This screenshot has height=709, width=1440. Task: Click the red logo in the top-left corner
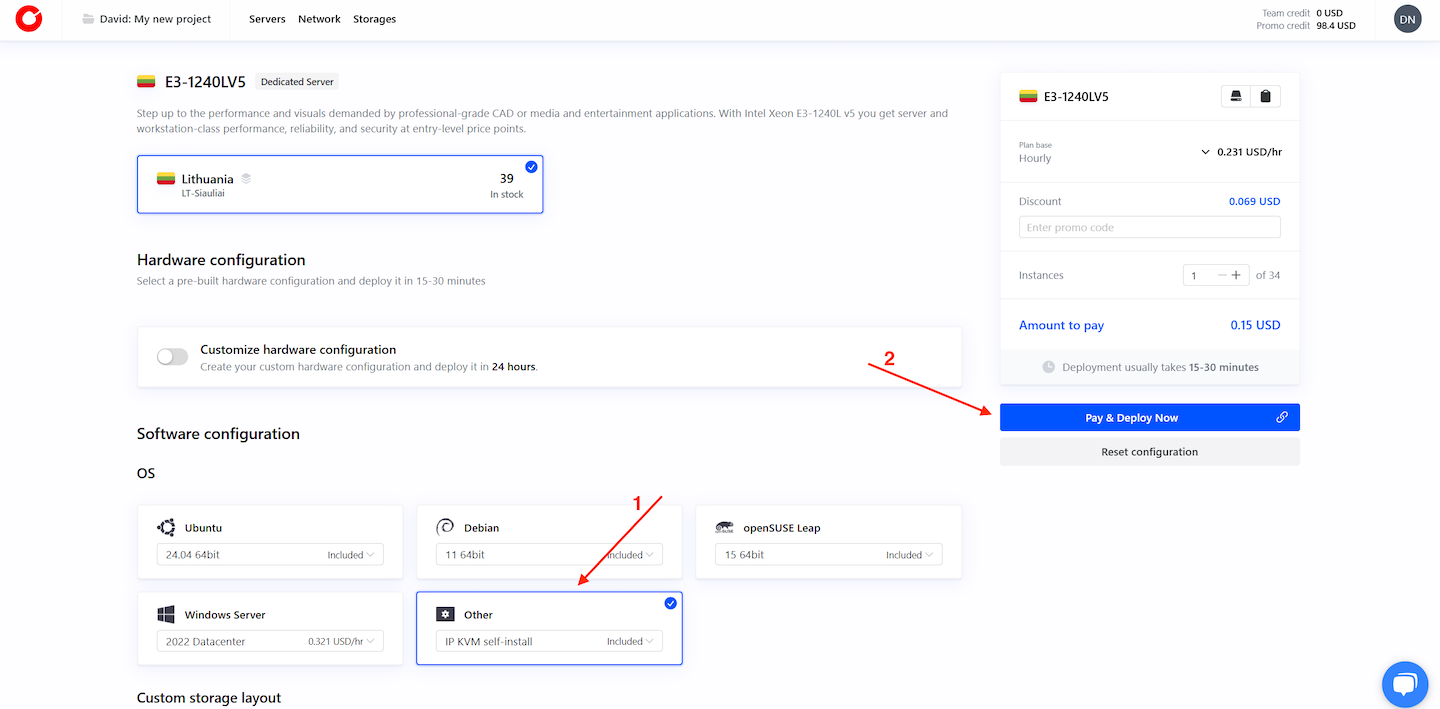tap(29, 19)
